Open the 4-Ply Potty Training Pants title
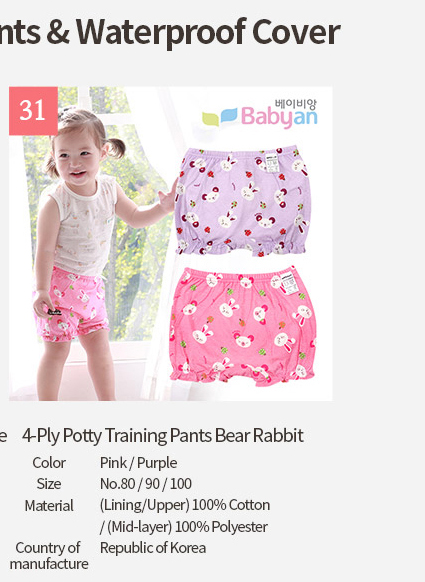Image resolution: width=425 pixels, height=582 pixels. pyautogui.click(x=163, y=435)
